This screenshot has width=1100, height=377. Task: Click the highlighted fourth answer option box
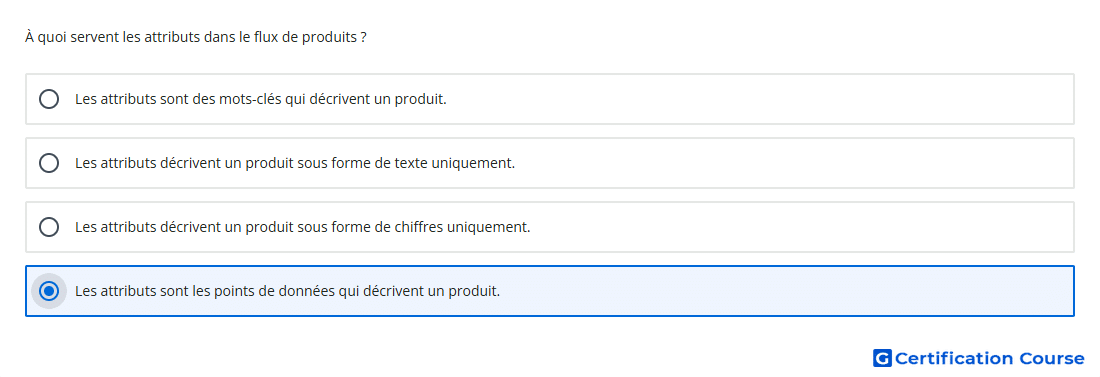(550, 291)
